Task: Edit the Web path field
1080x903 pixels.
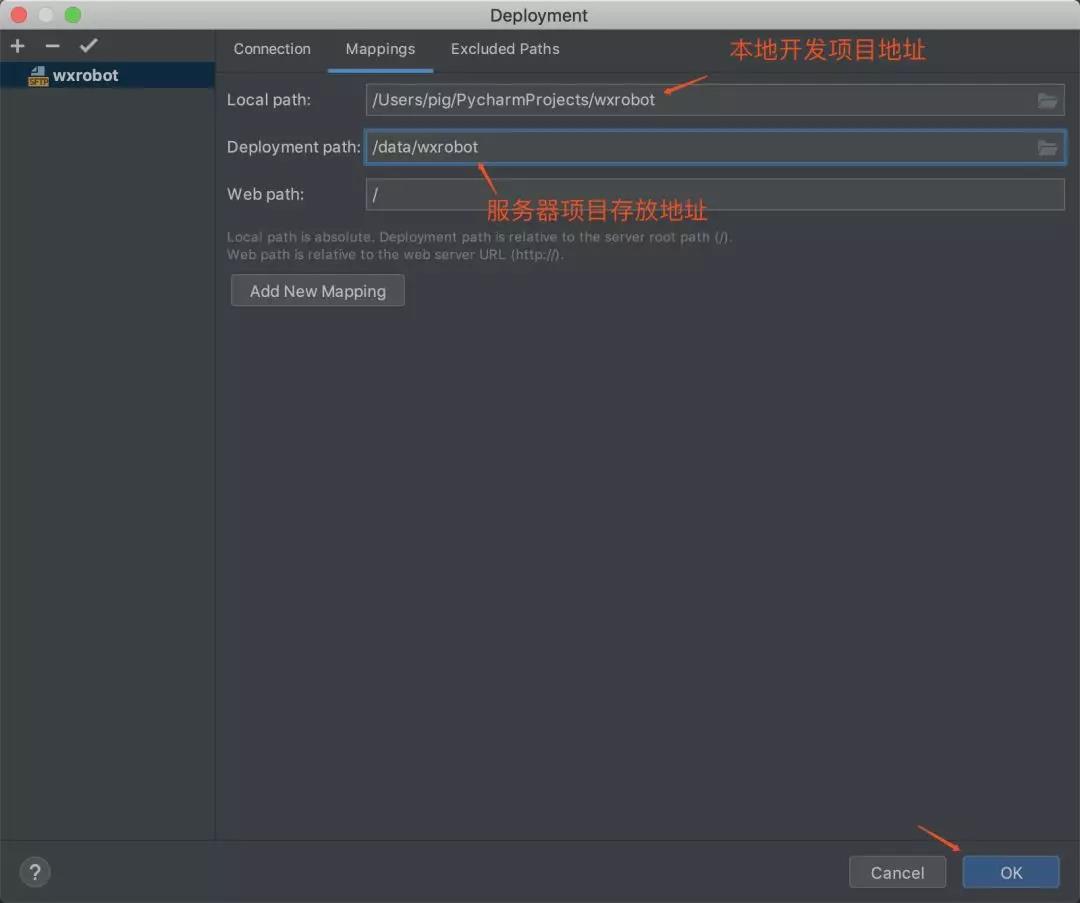Action: coord(715,194)
